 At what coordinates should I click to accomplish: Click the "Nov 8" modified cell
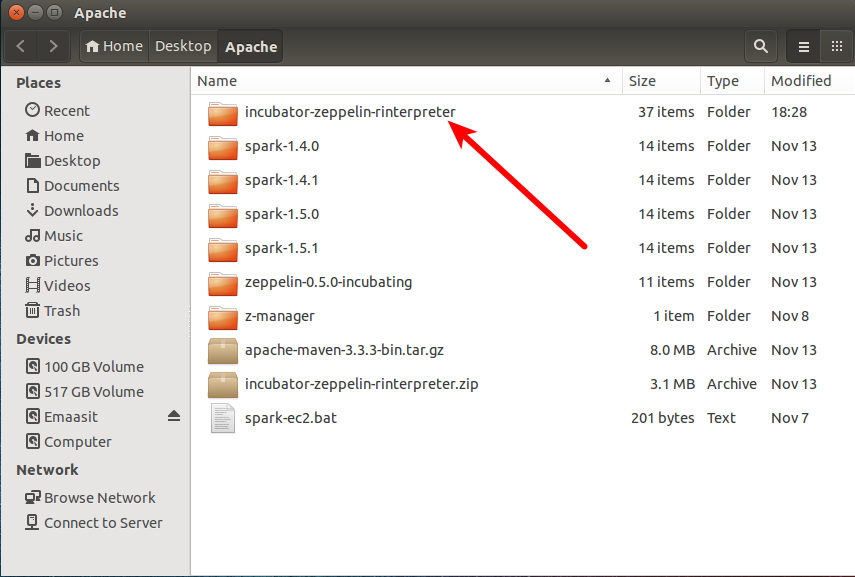coord(790,316)
